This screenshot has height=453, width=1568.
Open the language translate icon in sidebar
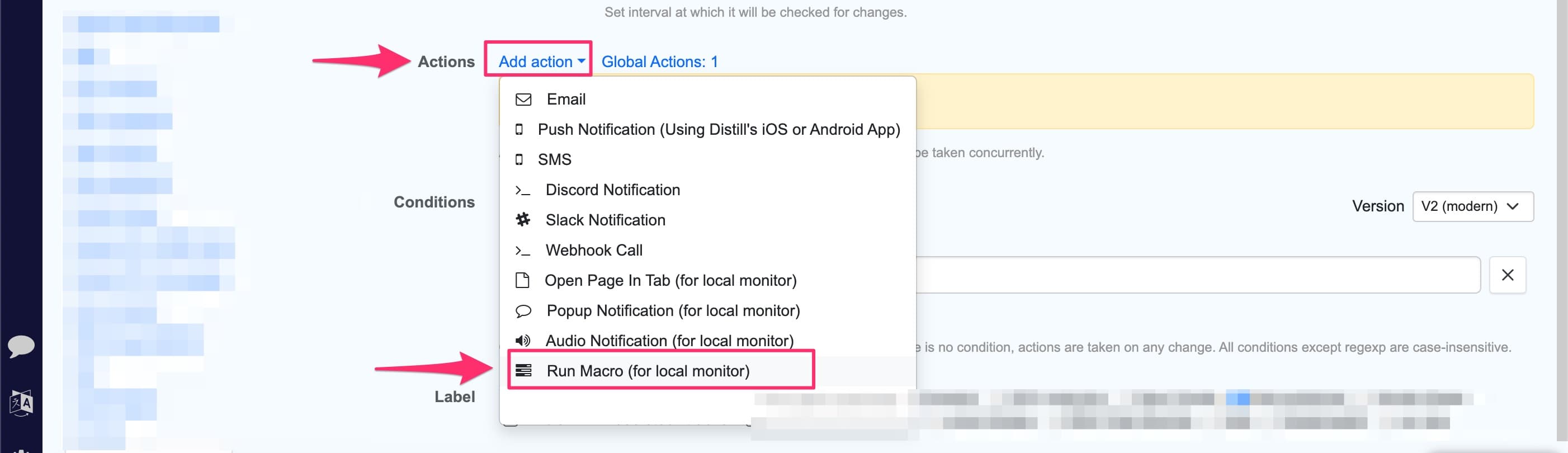click(21, 403)
